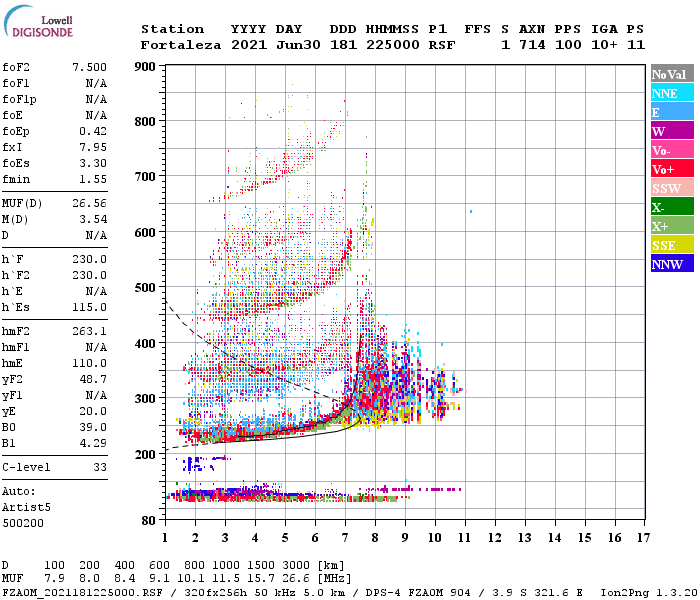This screenshot has height=600, width=700.
Task: Click the MUF(D) value 26.56
Action: point(90,204)
